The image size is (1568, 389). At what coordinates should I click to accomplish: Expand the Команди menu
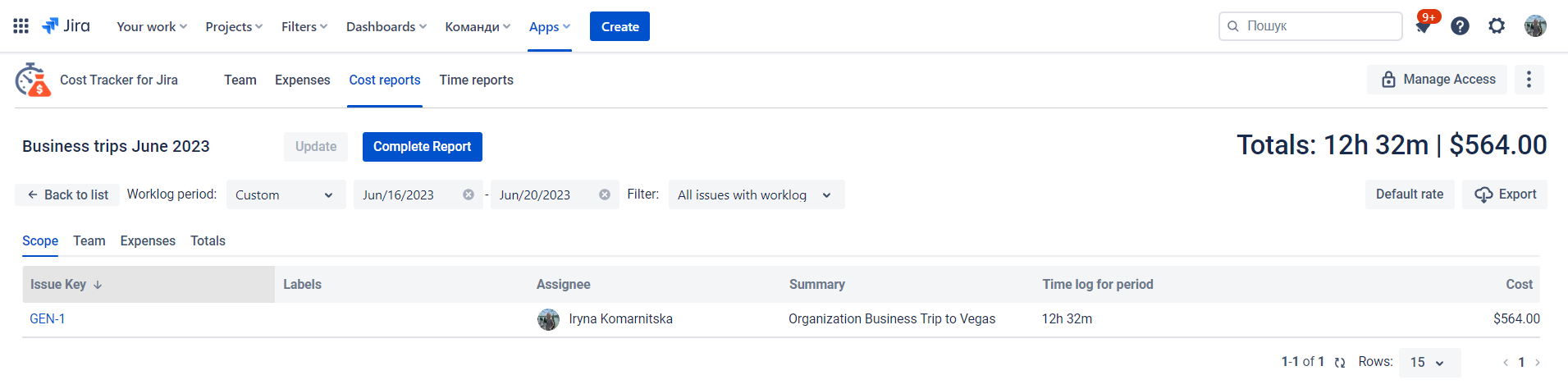(478, 26)
